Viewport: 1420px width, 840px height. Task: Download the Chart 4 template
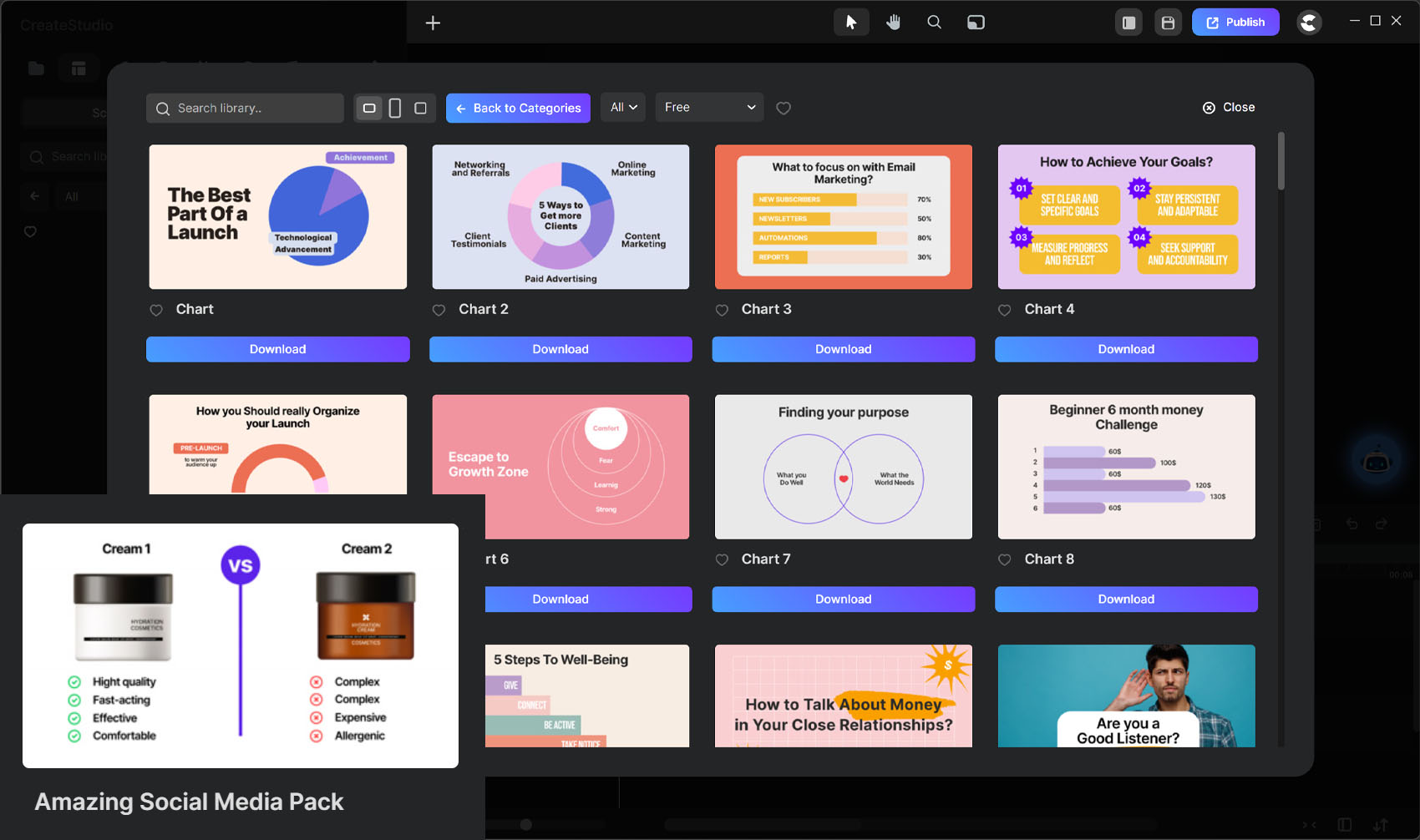1126,349
